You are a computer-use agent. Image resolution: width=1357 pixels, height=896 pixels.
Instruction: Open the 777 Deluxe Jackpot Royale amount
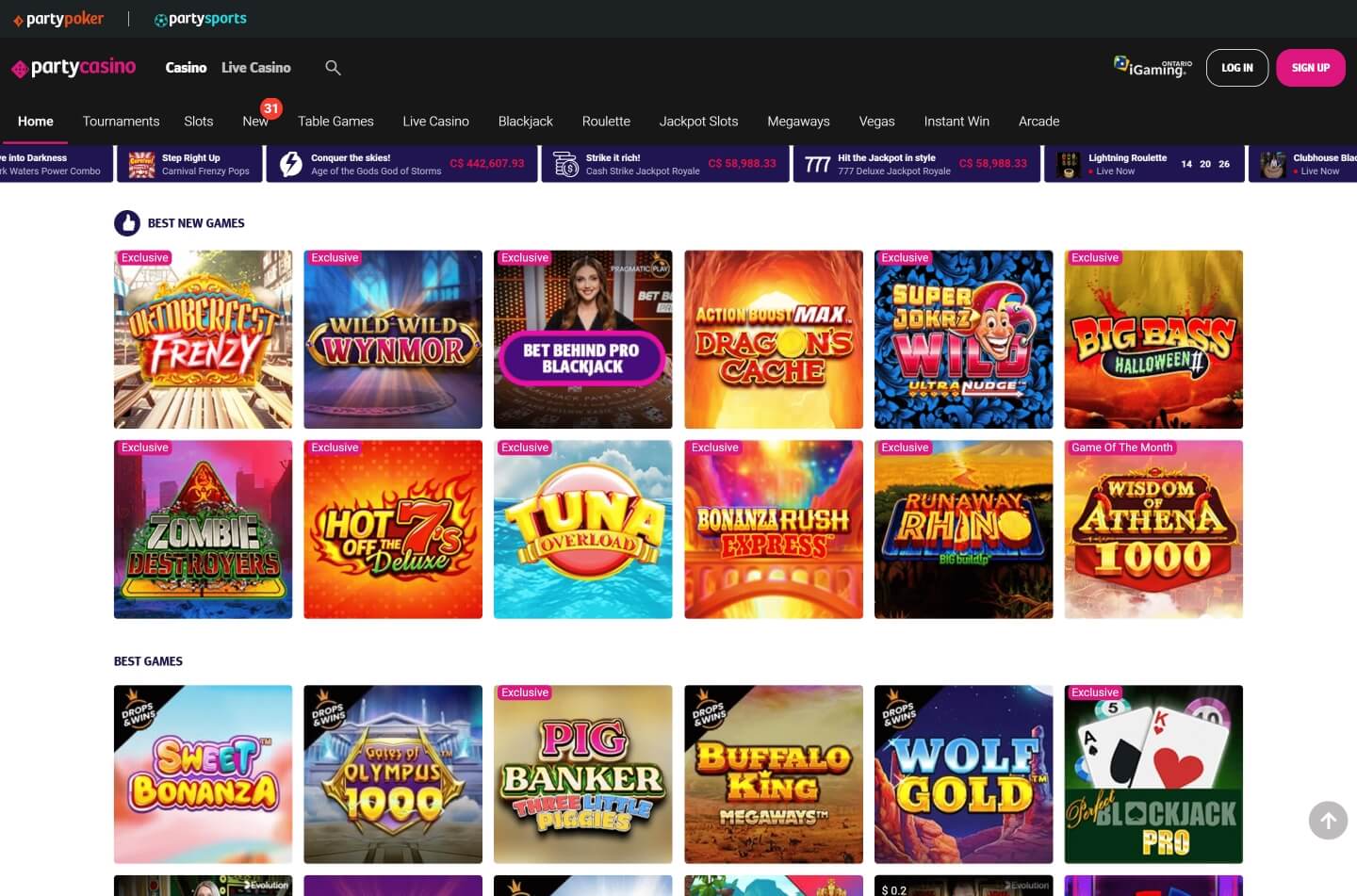coord(993,164)
